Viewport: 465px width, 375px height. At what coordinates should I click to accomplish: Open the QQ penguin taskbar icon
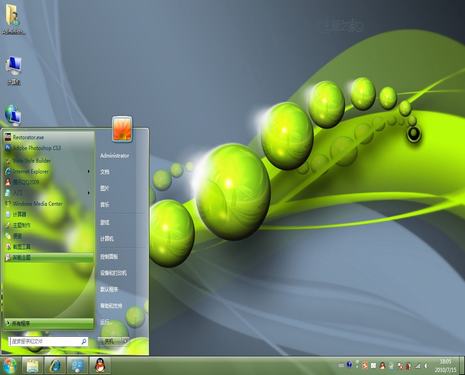point(100,366)
